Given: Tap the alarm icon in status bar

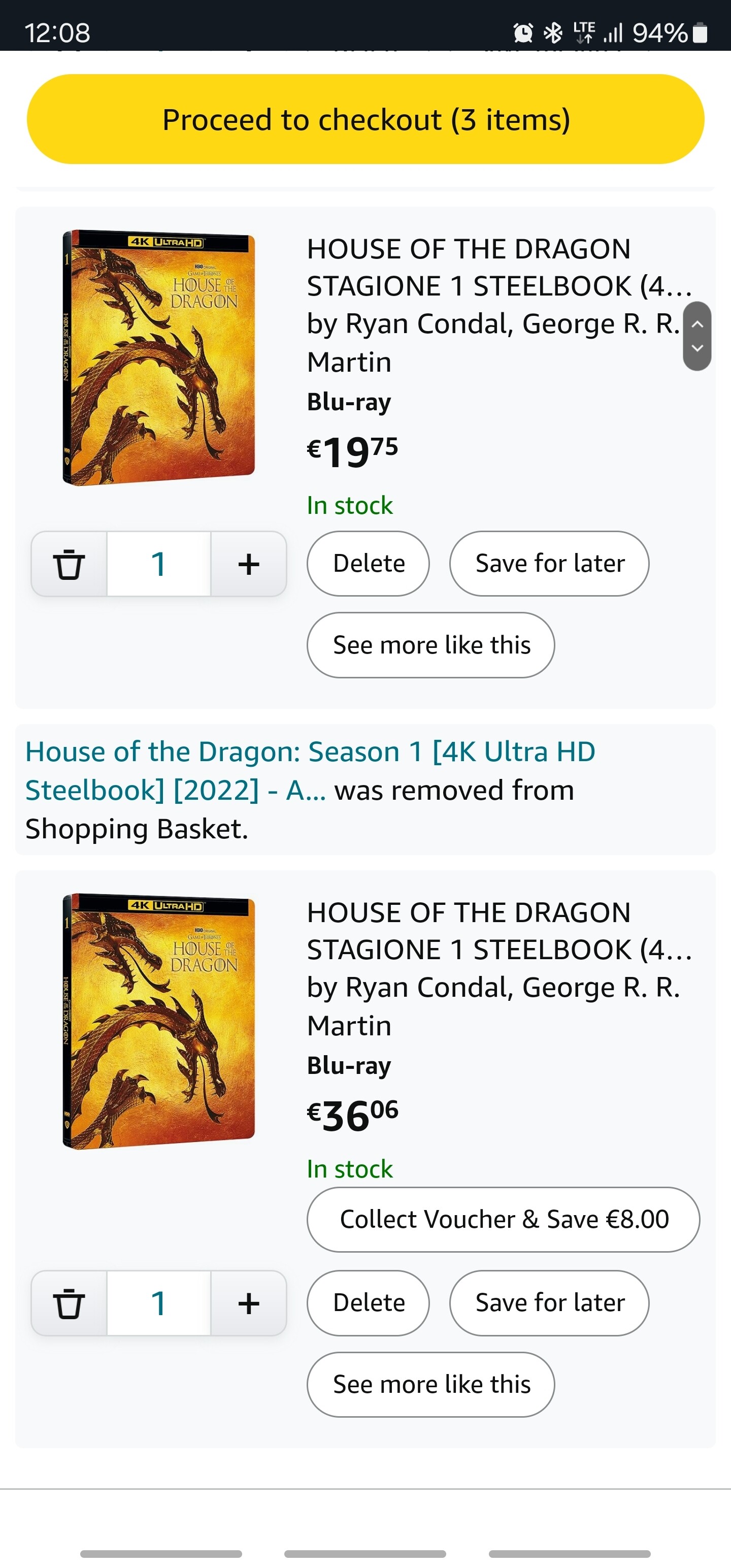Looking at the screenshot, I should [523, 32].
